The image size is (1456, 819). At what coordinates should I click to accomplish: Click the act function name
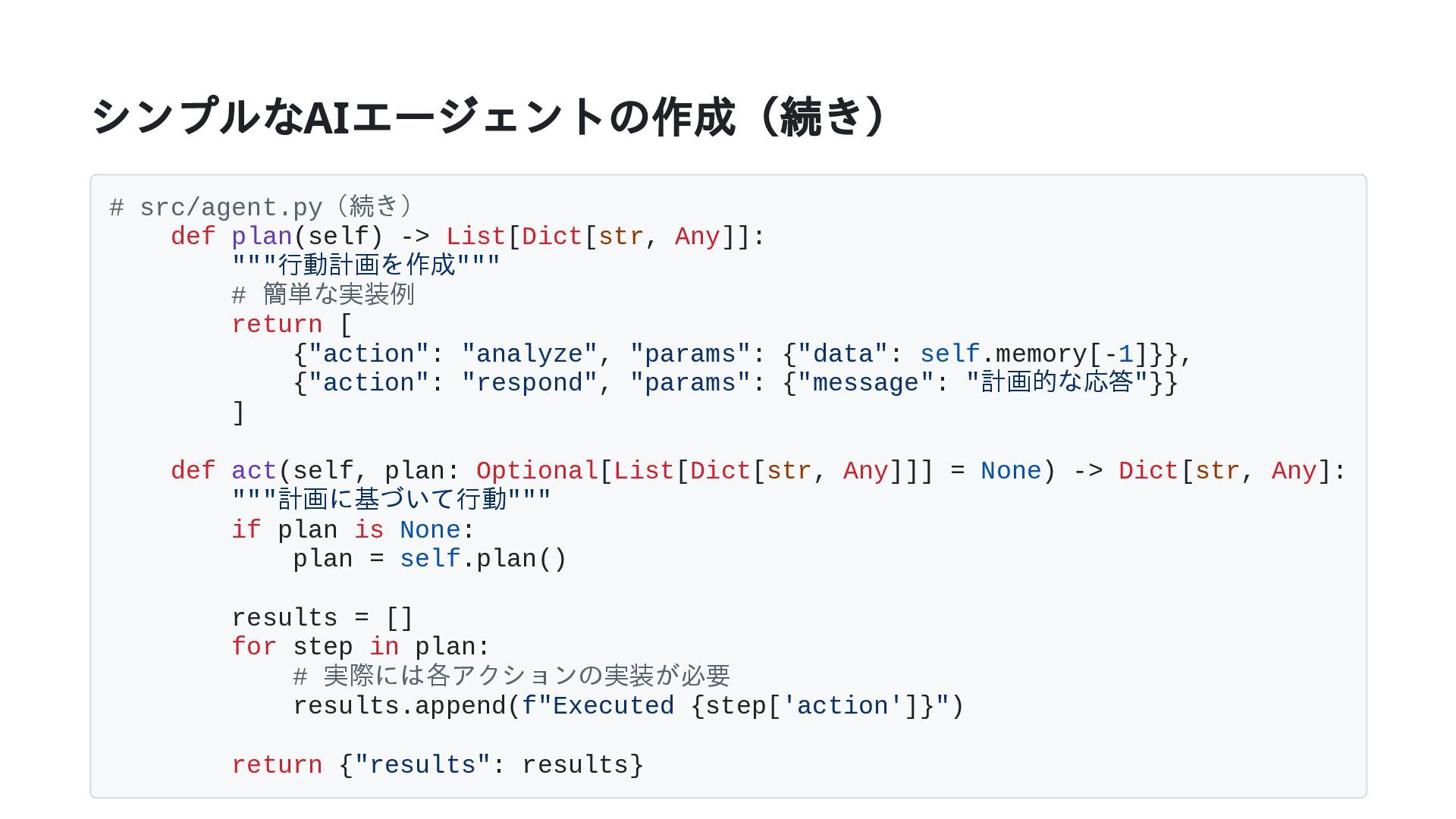tap(254, 471)
